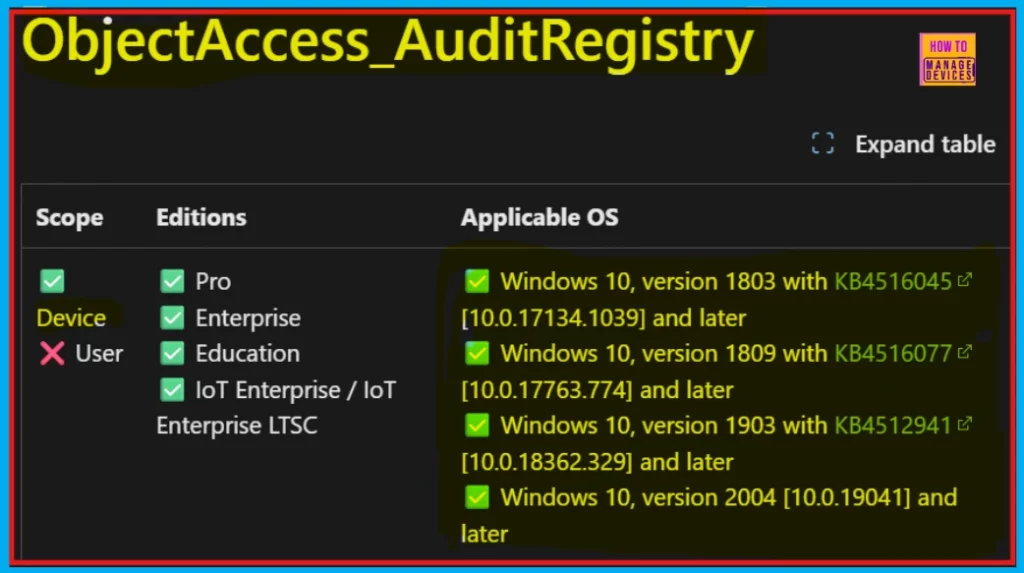Click the check icon beside Pro

[x=172, y=281]
